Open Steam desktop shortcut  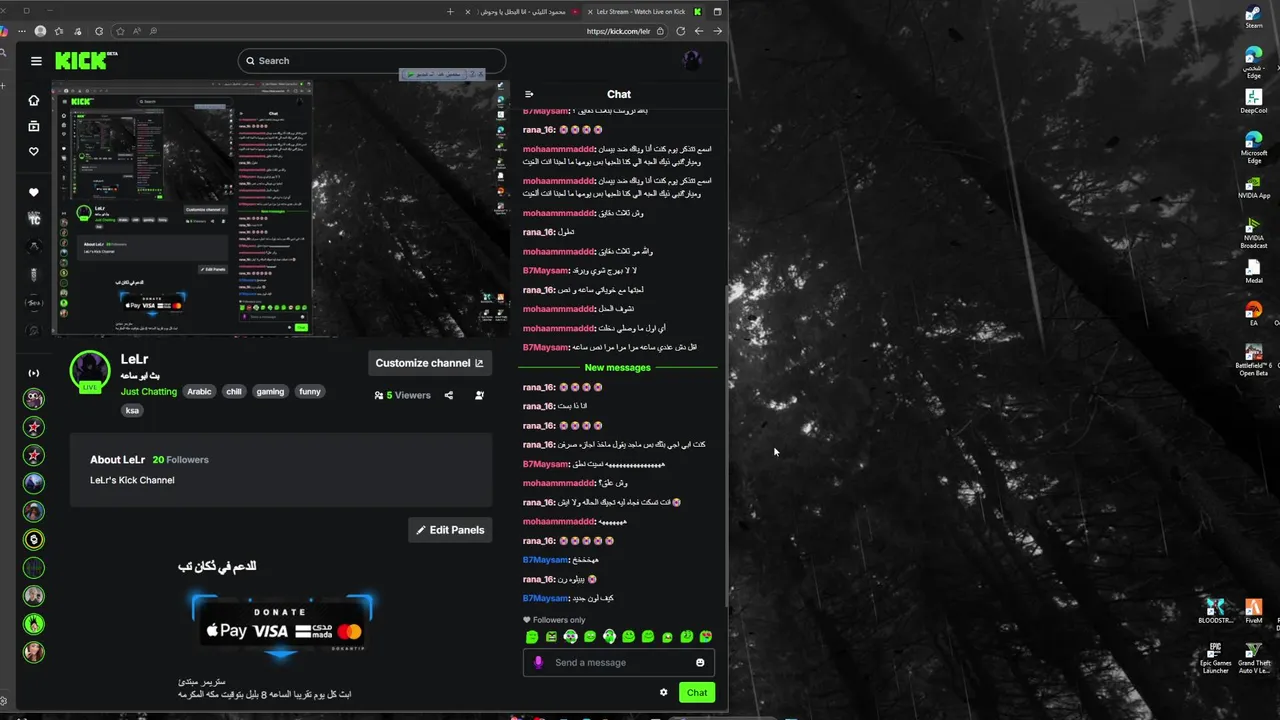tap(1254, 18)
